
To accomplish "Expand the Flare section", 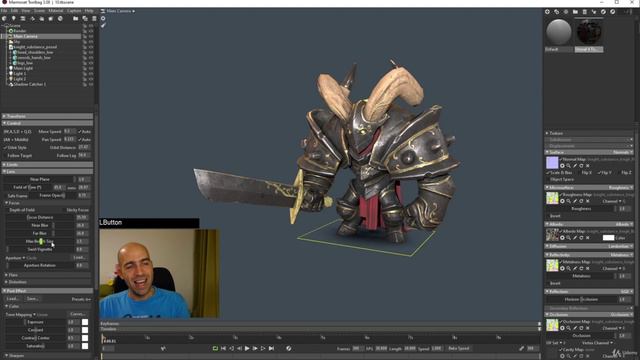I will [x=47, y=275].
